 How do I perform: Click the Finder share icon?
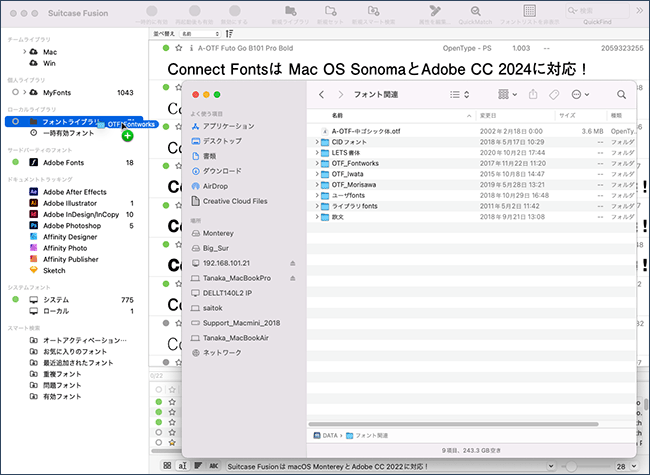(x=533, y=95)
